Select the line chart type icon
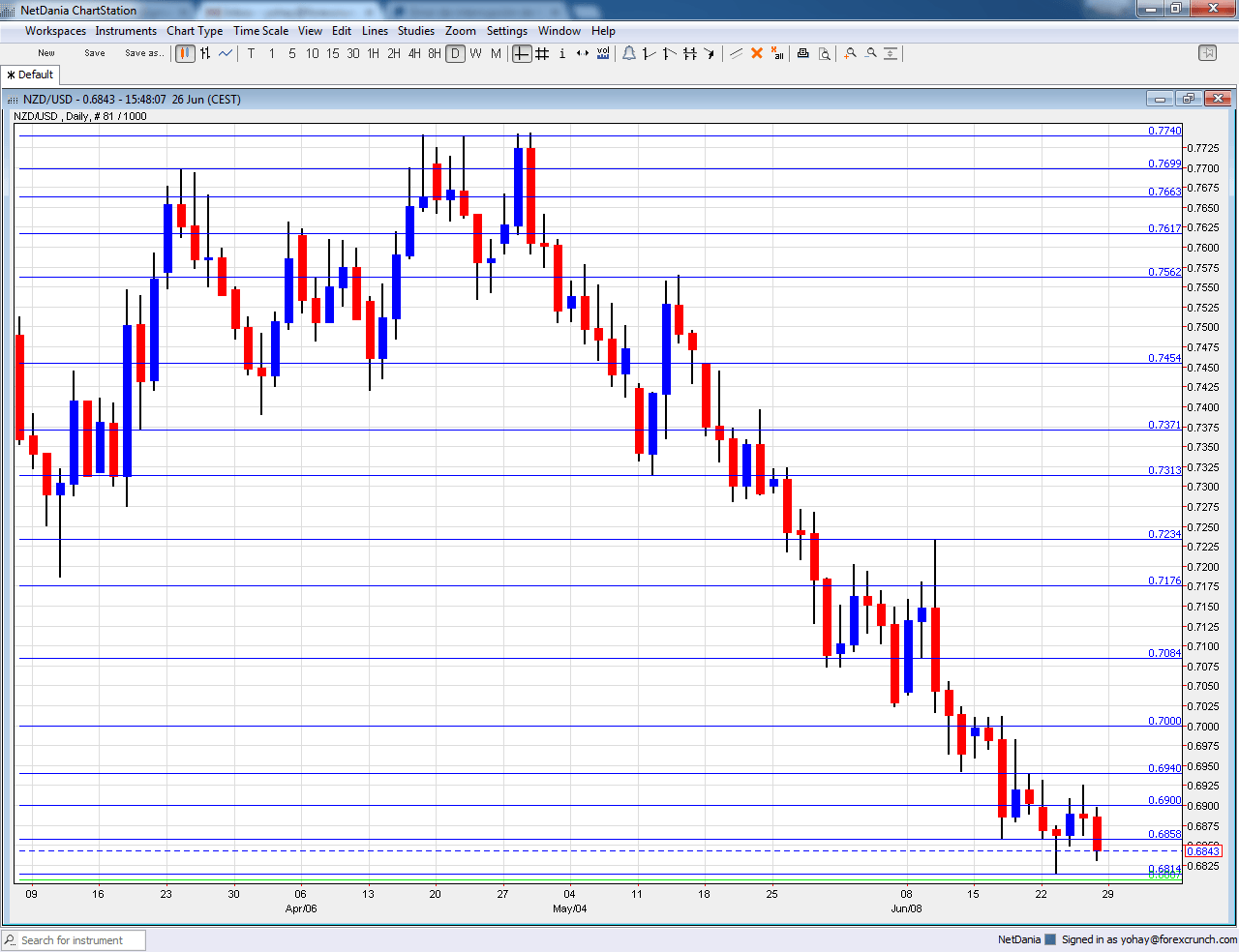Viewport: 1239px width, 952px height. coord(226,53)
